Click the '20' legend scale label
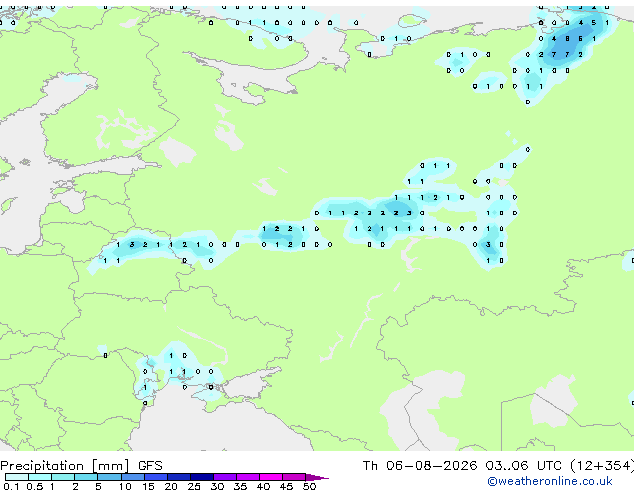 click(171, 486)
